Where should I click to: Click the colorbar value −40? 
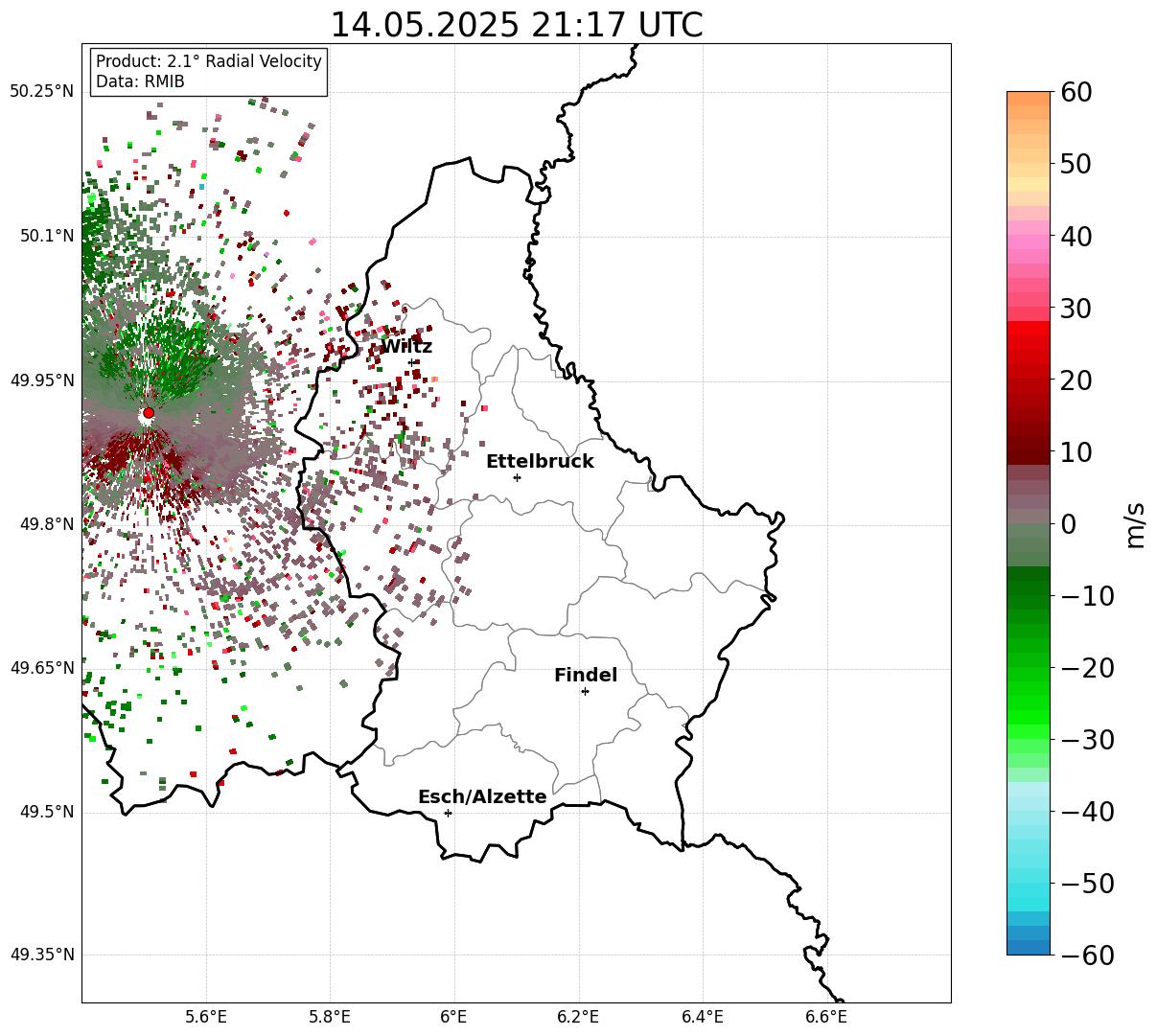(1088, 812)
